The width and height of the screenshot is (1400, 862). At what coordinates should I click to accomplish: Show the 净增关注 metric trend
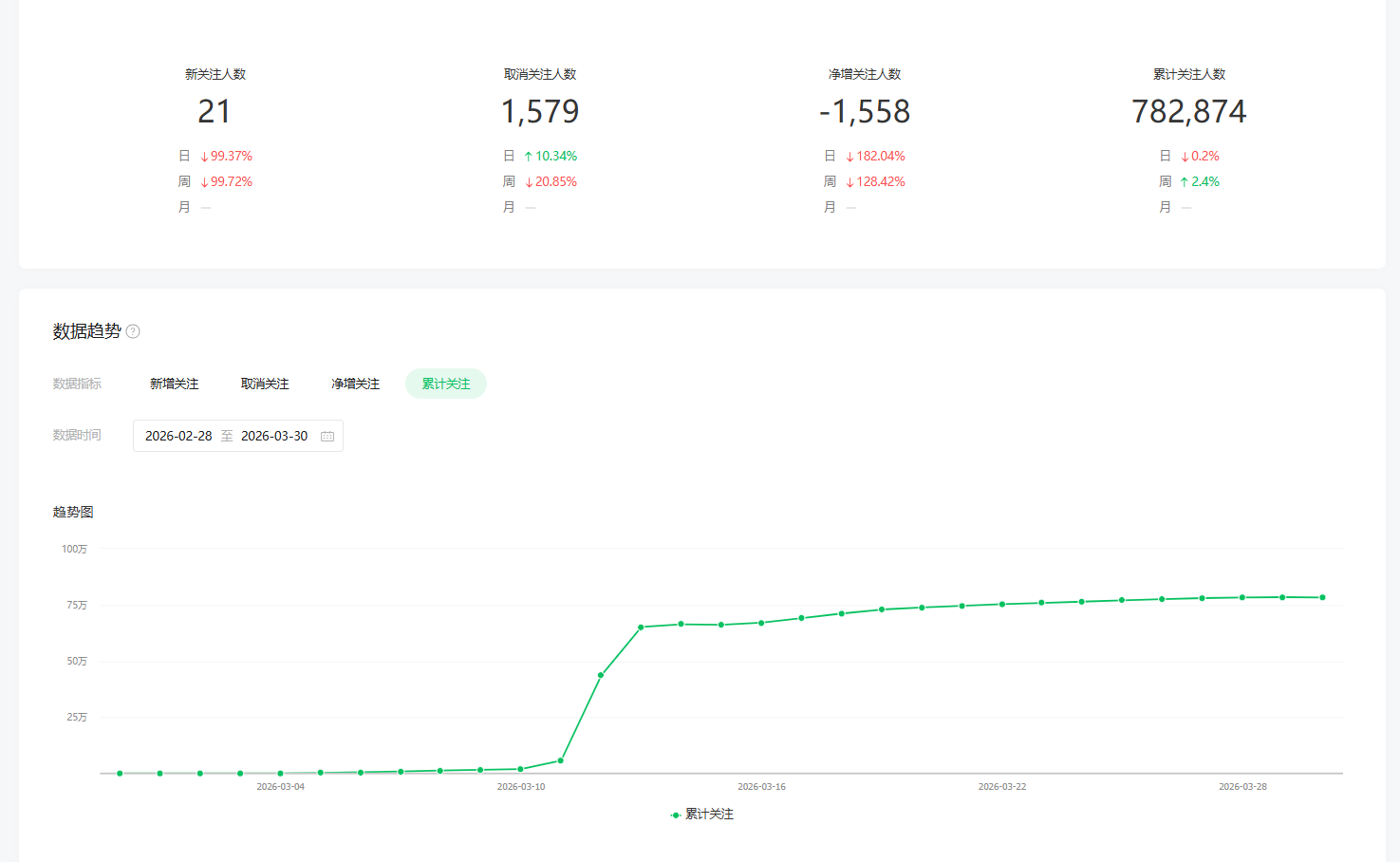coord(355,384)
